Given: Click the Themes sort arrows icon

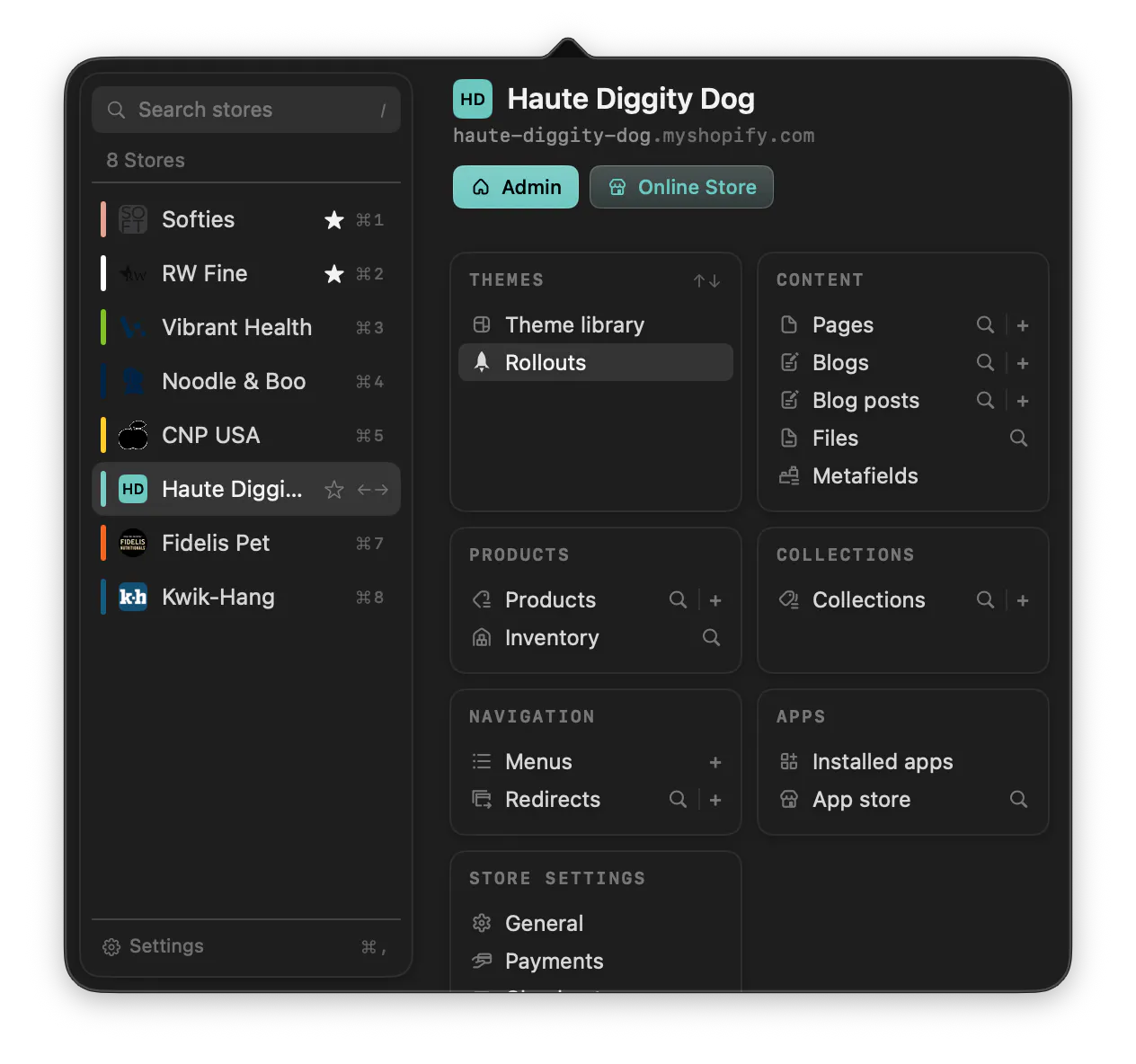Looking at the screenshot, I should click(x=706, y=281).
